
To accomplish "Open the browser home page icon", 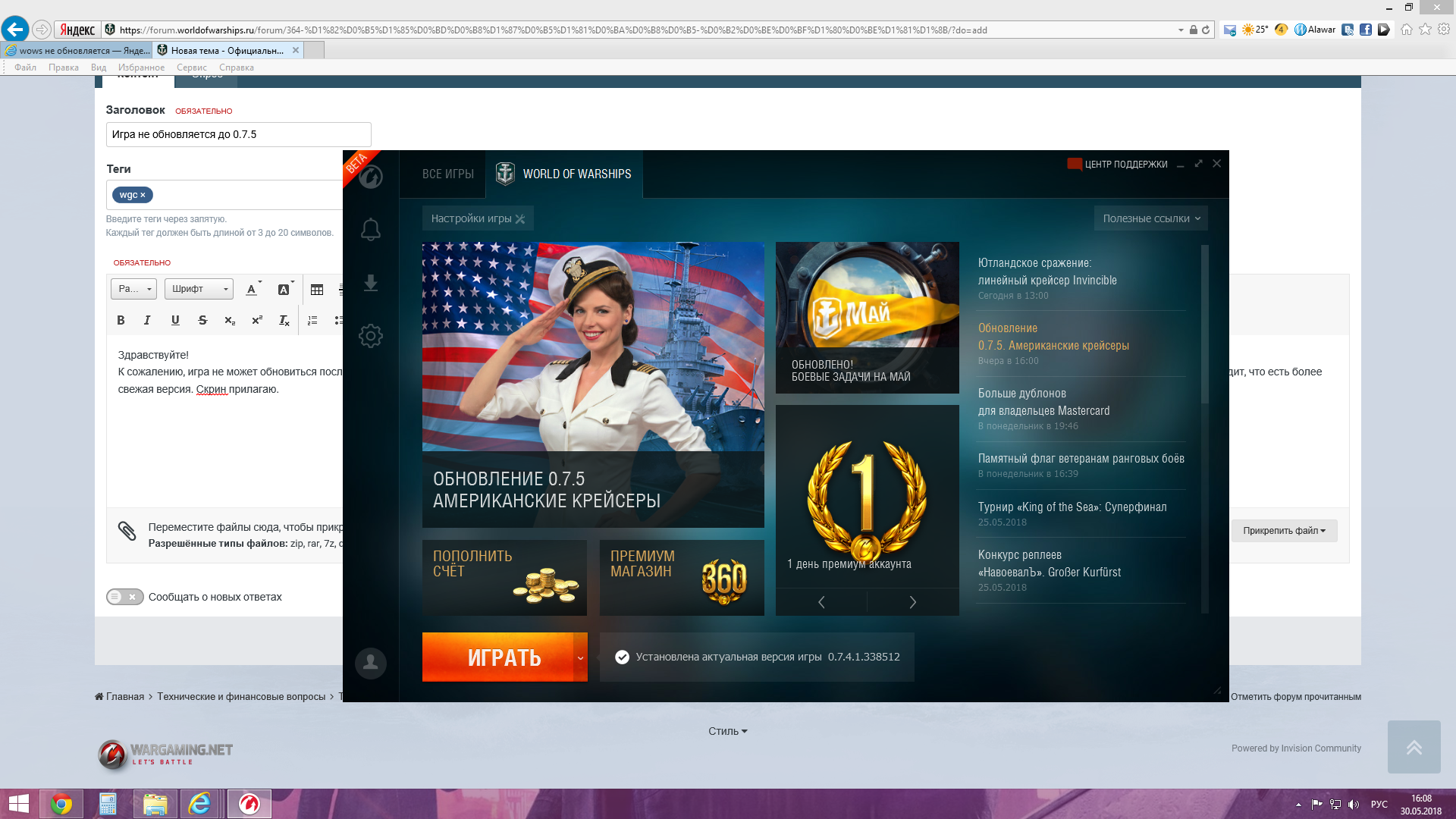I will 1407,30.
